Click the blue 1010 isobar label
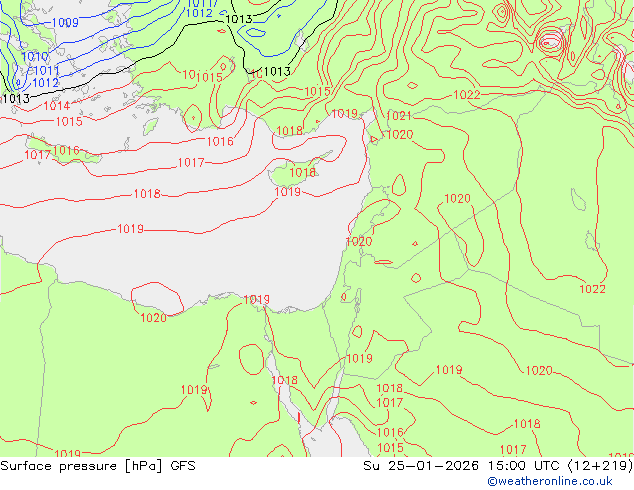The width and height of the screenshot is (634, 490). (x=35, y=57)
